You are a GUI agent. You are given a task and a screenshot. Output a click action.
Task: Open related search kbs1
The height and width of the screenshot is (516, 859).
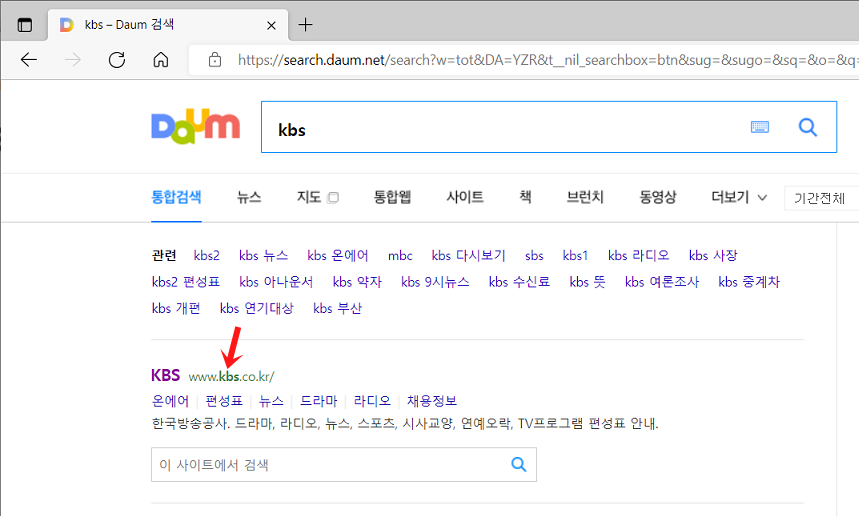click(x=575, y=256)
